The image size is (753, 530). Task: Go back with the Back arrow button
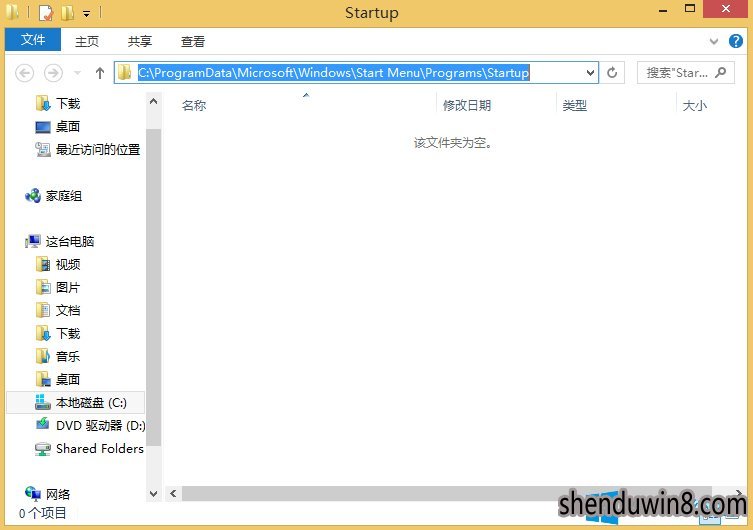tap(24, 73)
